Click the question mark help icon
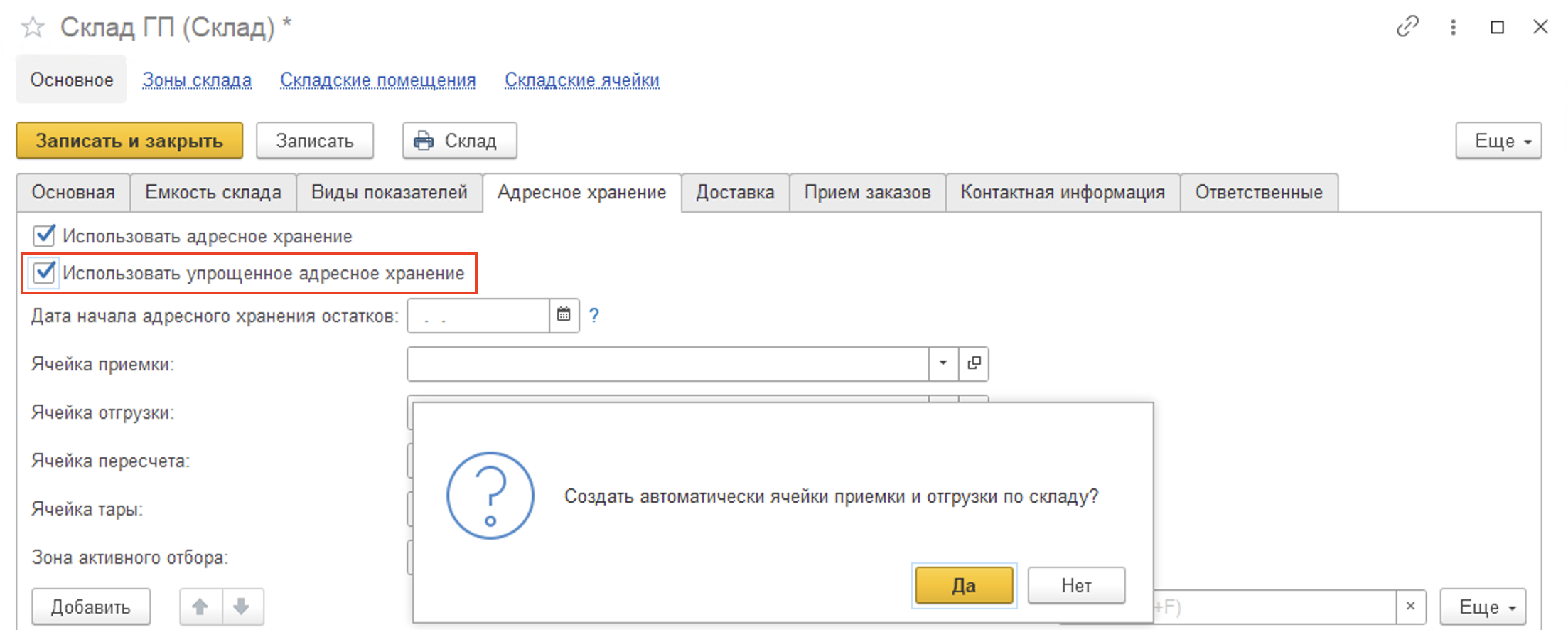 (x=594, y=315)
